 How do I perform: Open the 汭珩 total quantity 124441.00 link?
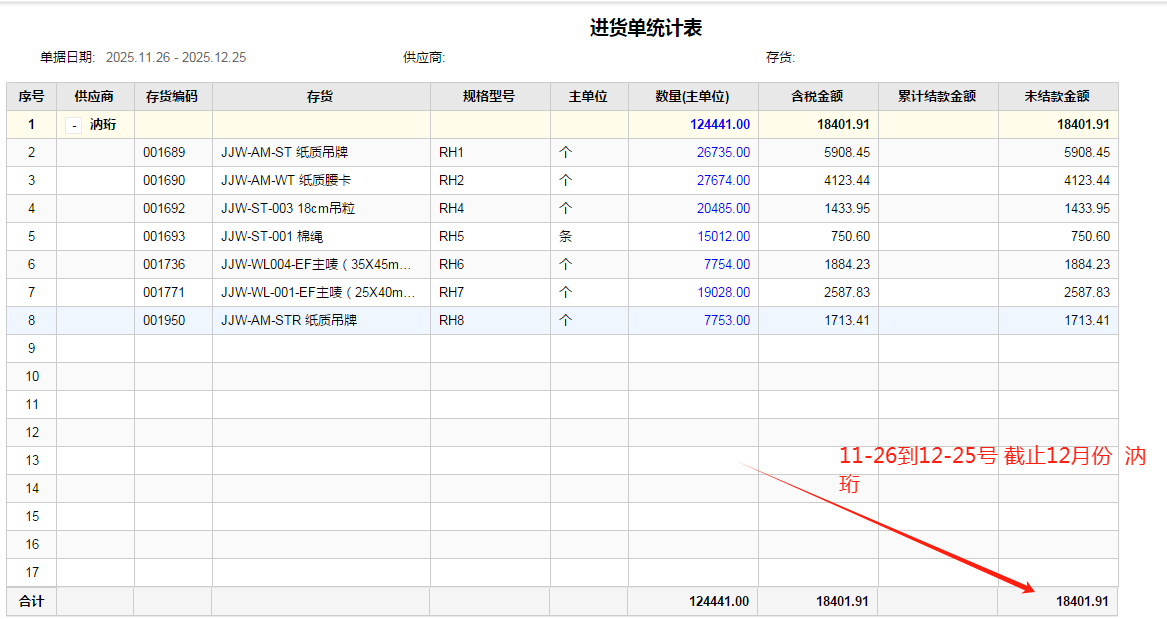(x=719, y=125)
